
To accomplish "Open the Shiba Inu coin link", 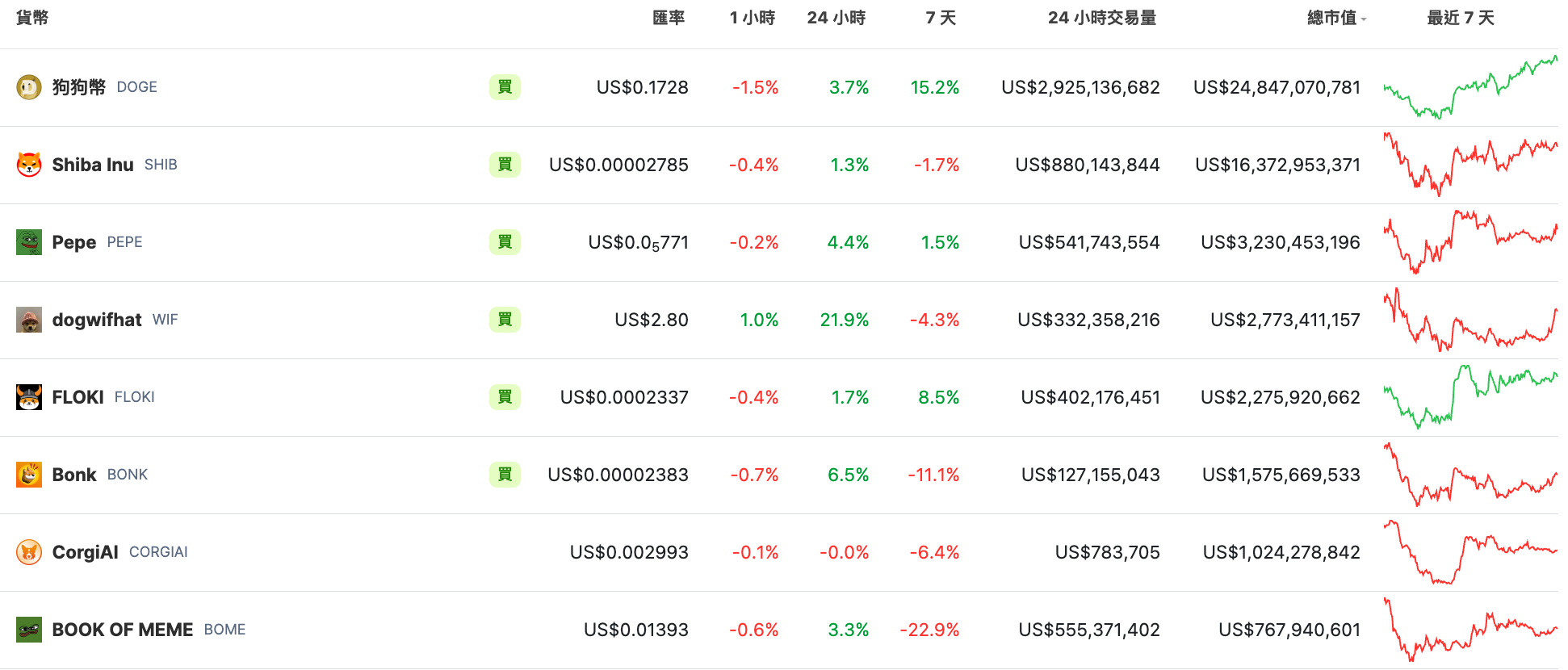I will (93, 165).
